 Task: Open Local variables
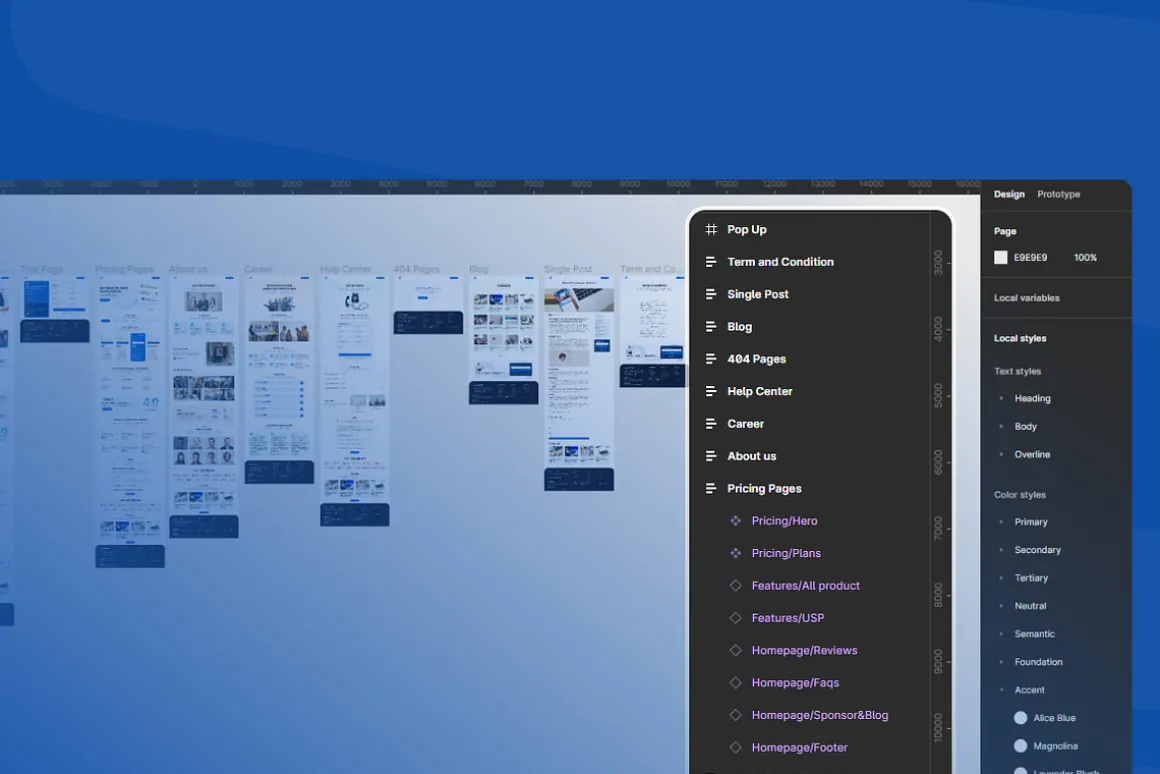(x=1027, y=298)
